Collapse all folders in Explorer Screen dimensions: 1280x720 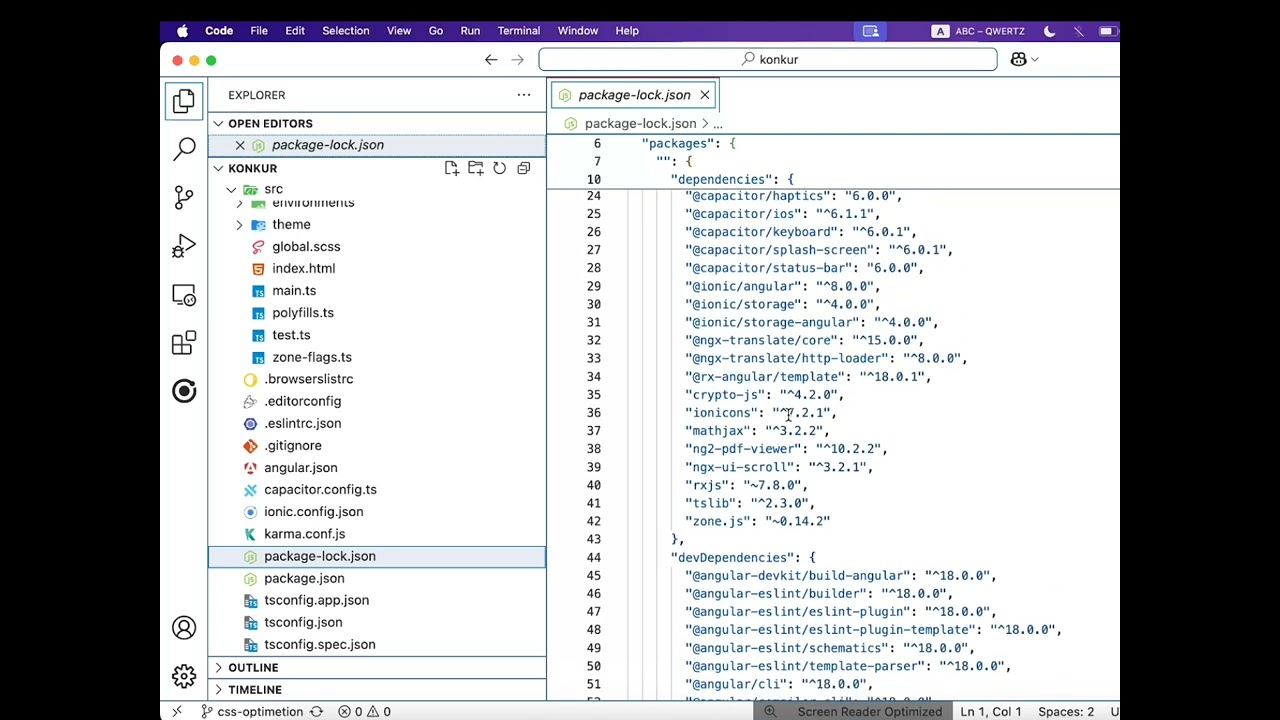tap(523, 168)
